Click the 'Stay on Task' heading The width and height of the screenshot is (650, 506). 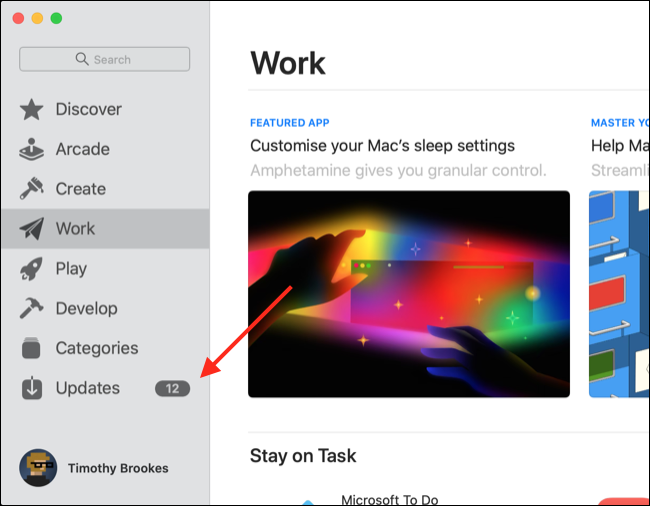303,456
